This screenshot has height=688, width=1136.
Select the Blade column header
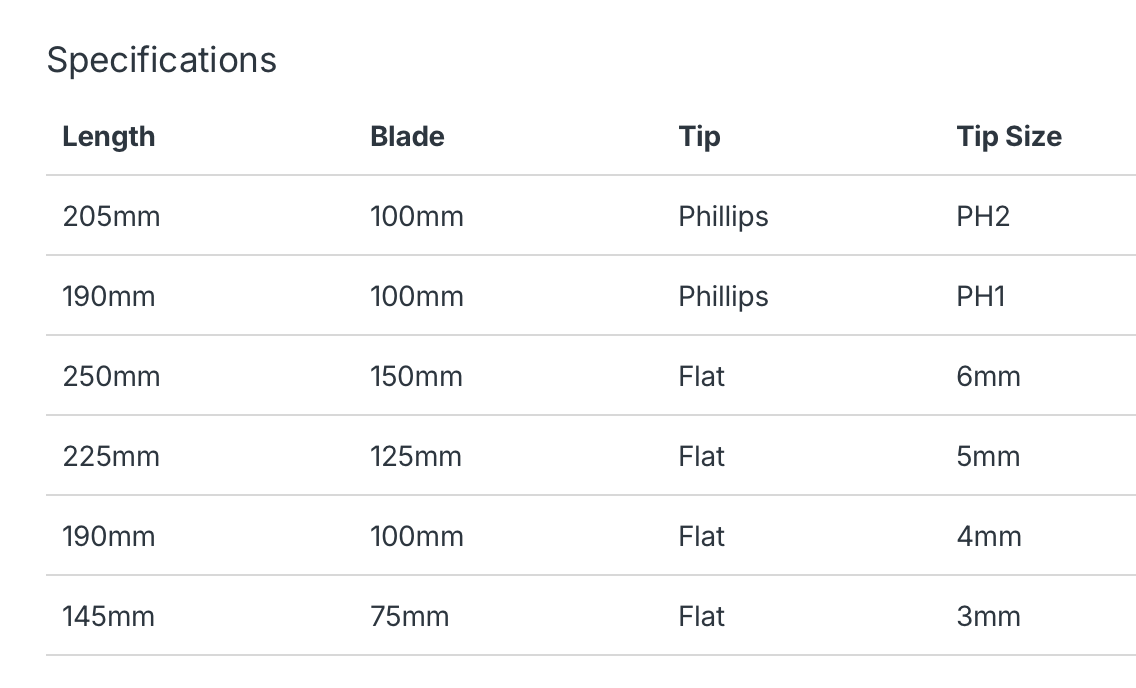[407, 136]
